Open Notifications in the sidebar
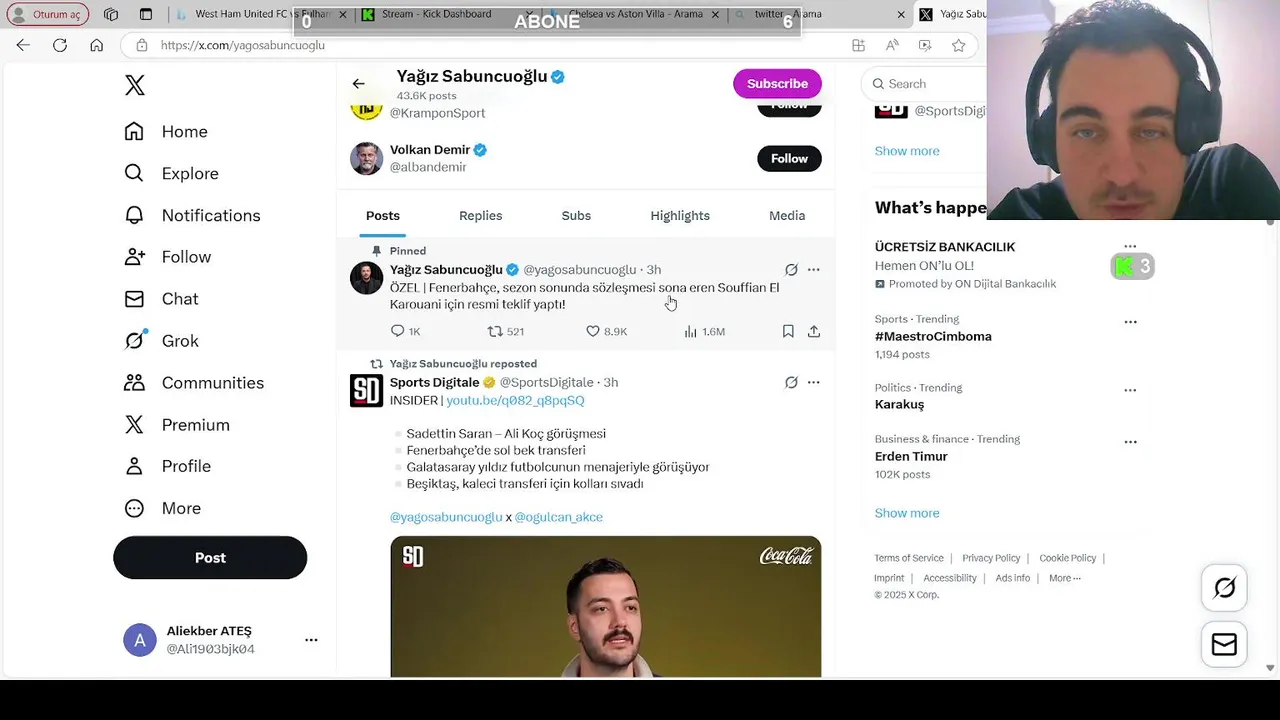1280x720 pixels. click(x=192, y=215)
